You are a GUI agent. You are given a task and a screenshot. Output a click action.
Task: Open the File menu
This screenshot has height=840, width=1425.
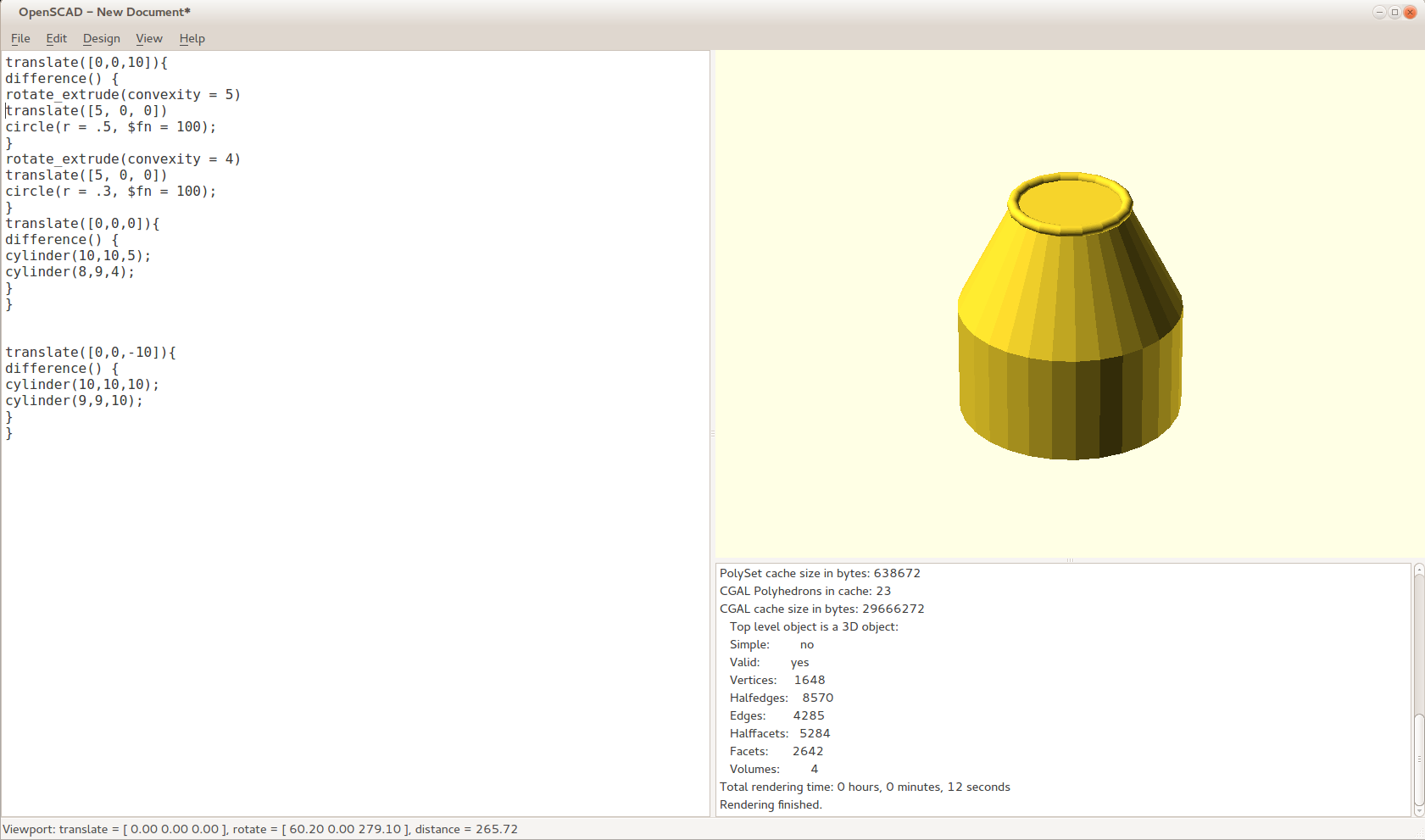coord(20,38)
